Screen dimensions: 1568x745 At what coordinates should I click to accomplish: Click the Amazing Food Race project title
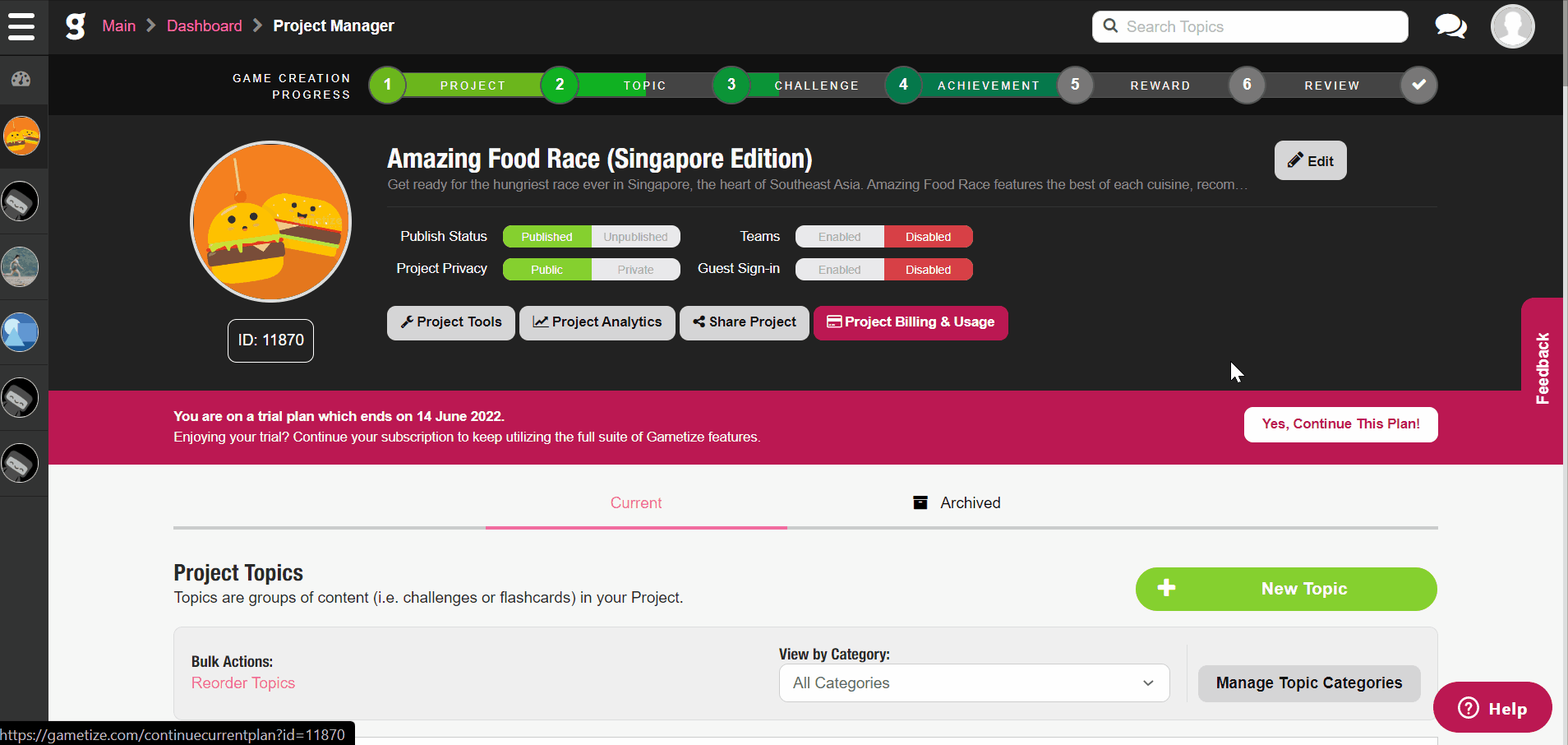click(x=600, y=159)
